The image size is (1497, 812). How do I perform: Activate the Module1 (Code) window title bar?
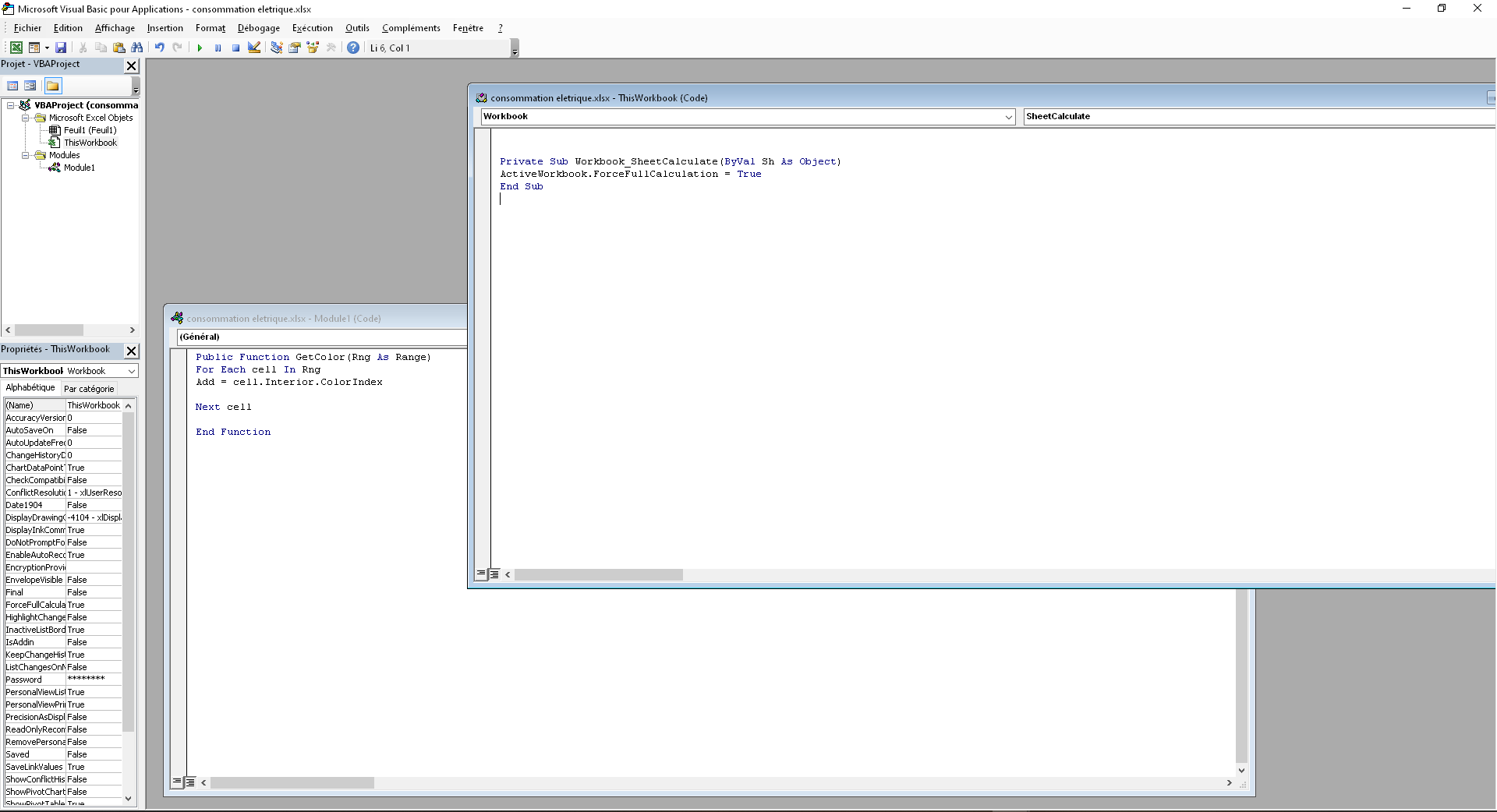pyautogui.click(x=317, y=318)
